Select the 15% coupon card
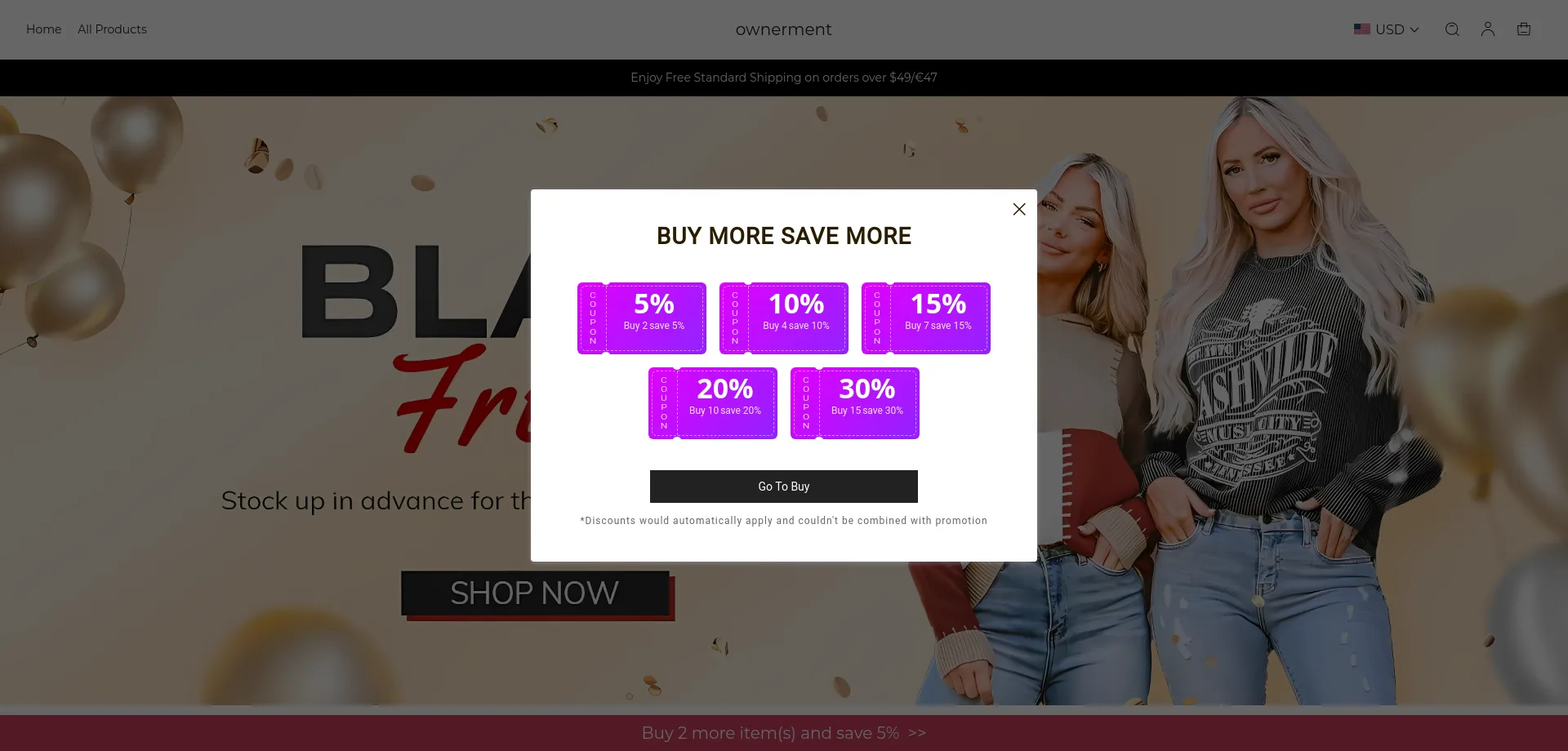1568x751 pixels. 926,318
